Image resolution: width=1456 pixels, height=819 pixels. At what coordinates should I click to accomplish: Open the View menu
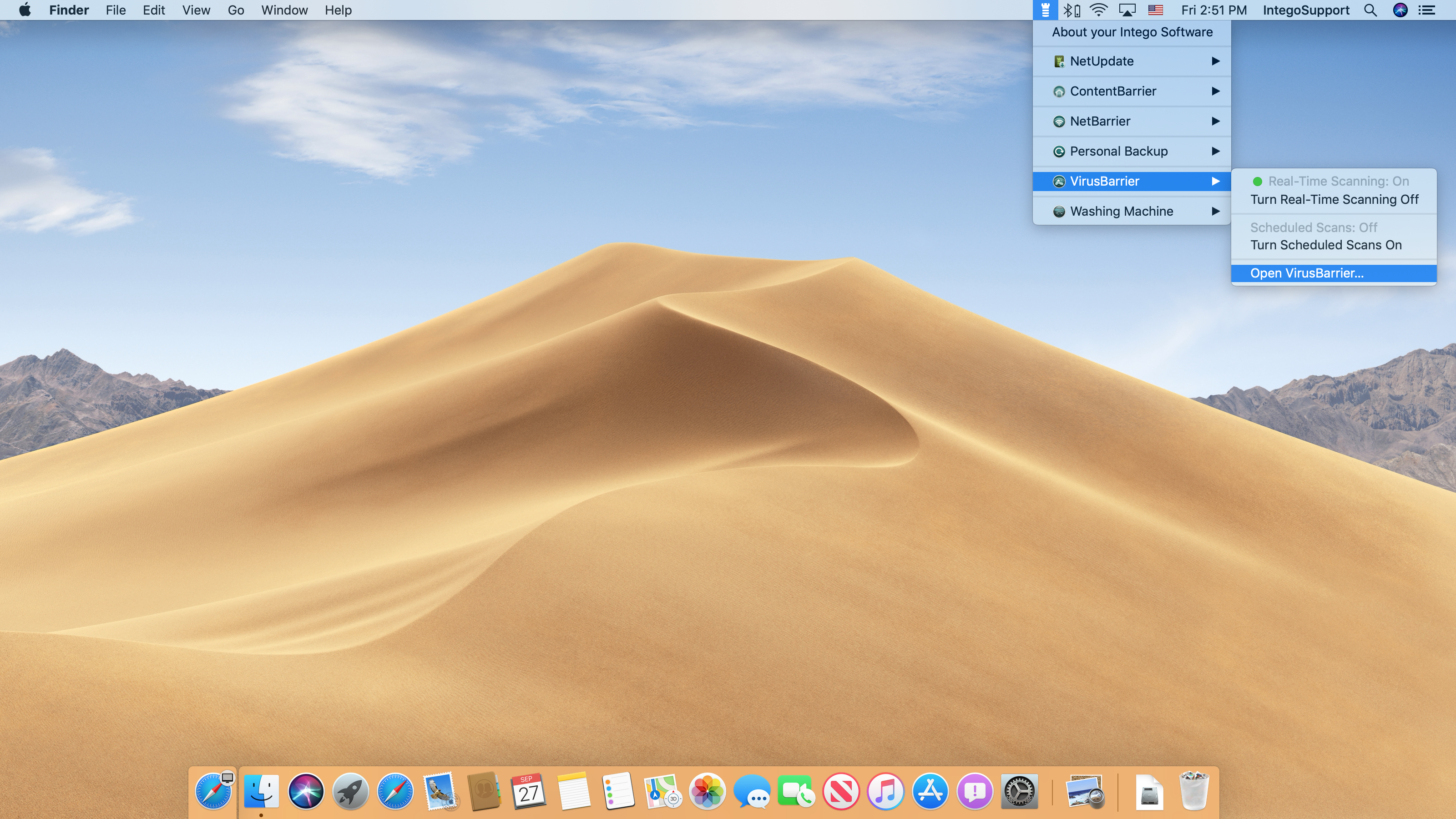pos(196,10)
